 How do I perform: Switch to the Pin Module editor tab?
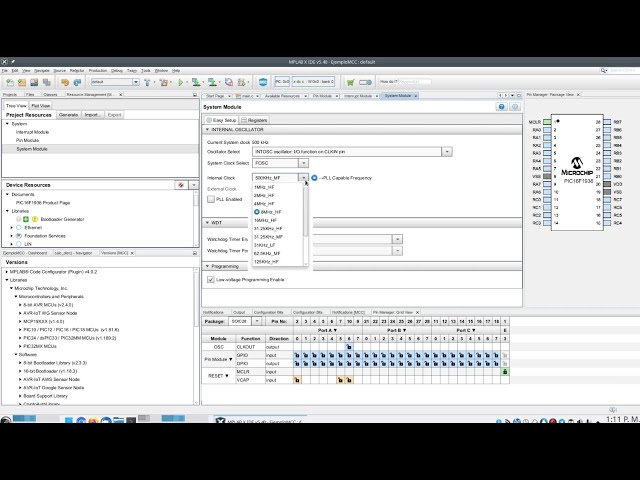(x=322, y=96)
